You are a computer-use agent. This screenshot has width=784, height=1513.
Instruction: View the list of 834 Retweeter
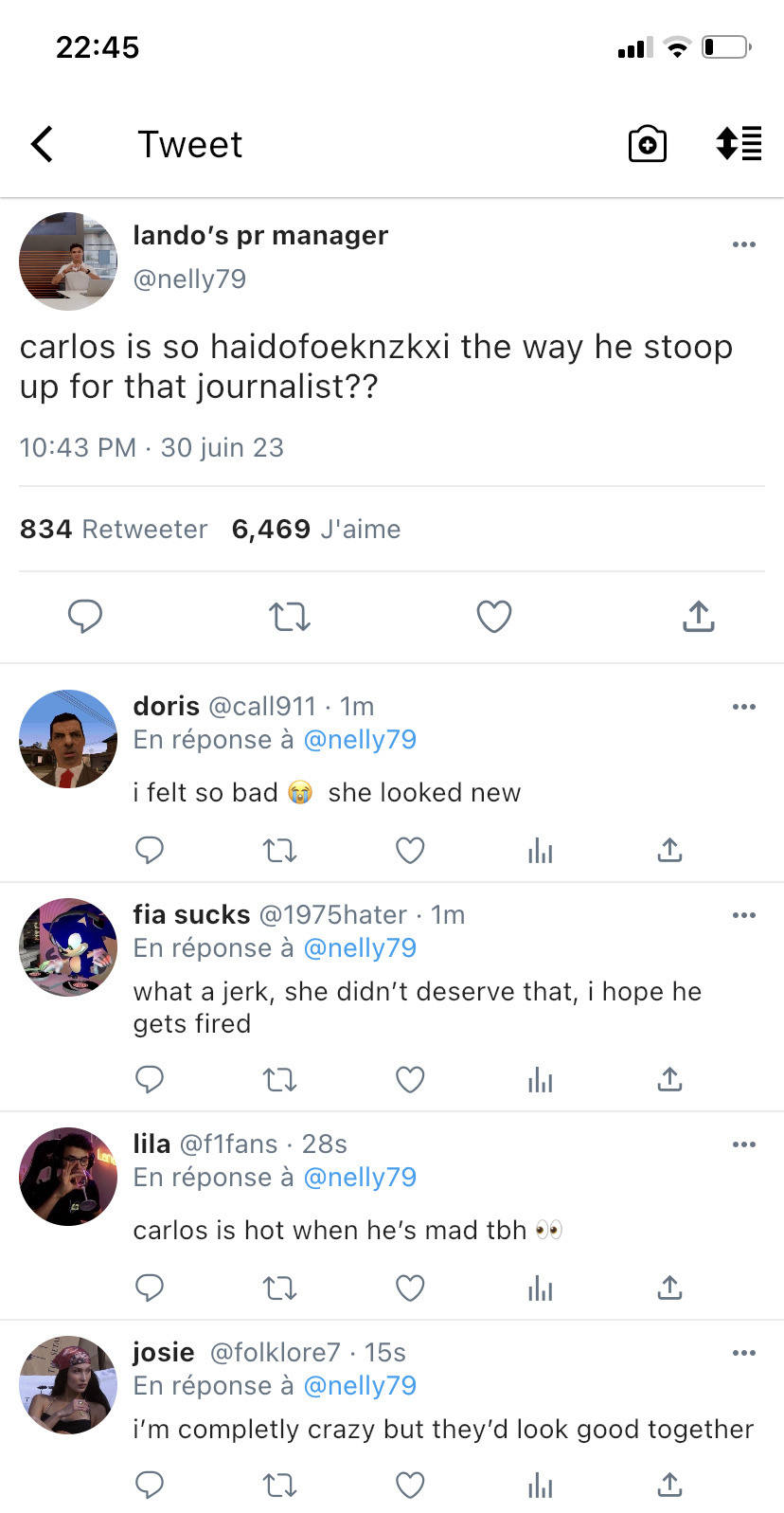[114, 529]
